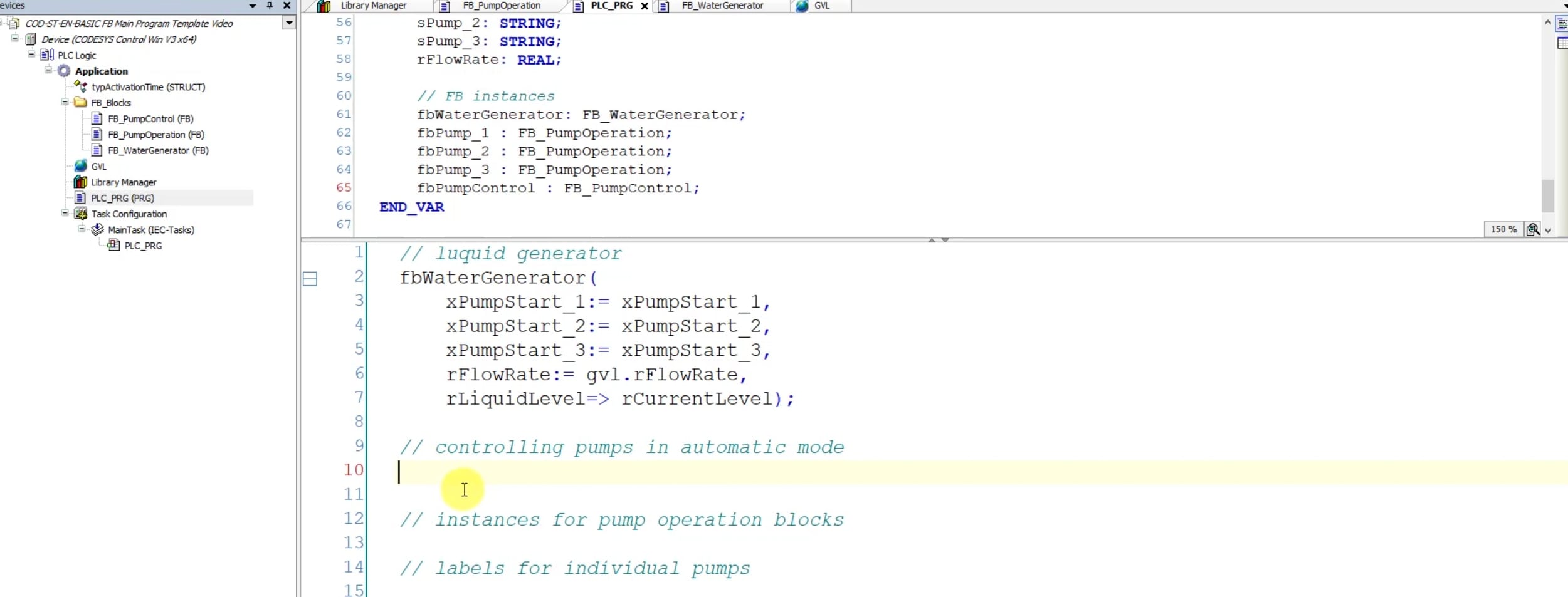Collapse the Task Configuration node
Screen dimensions: 1568x597
[65, 213]
